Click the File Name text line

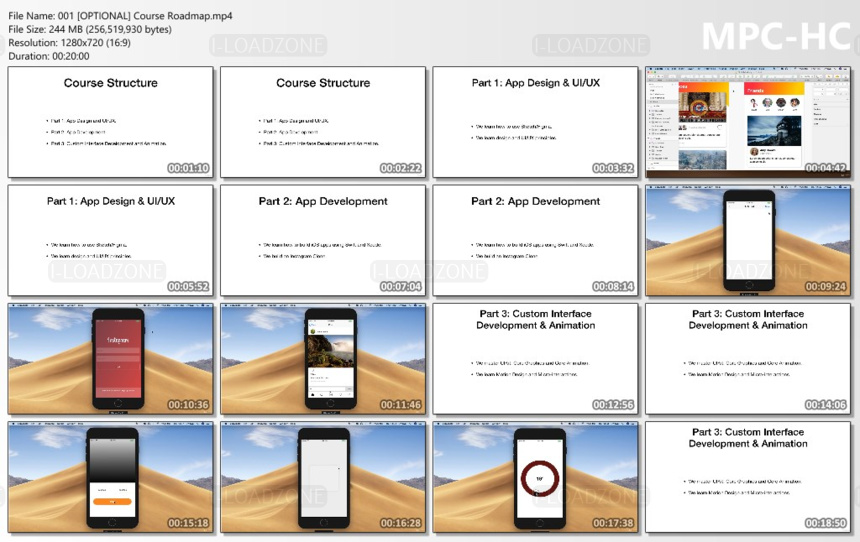[x=120, y=16]
